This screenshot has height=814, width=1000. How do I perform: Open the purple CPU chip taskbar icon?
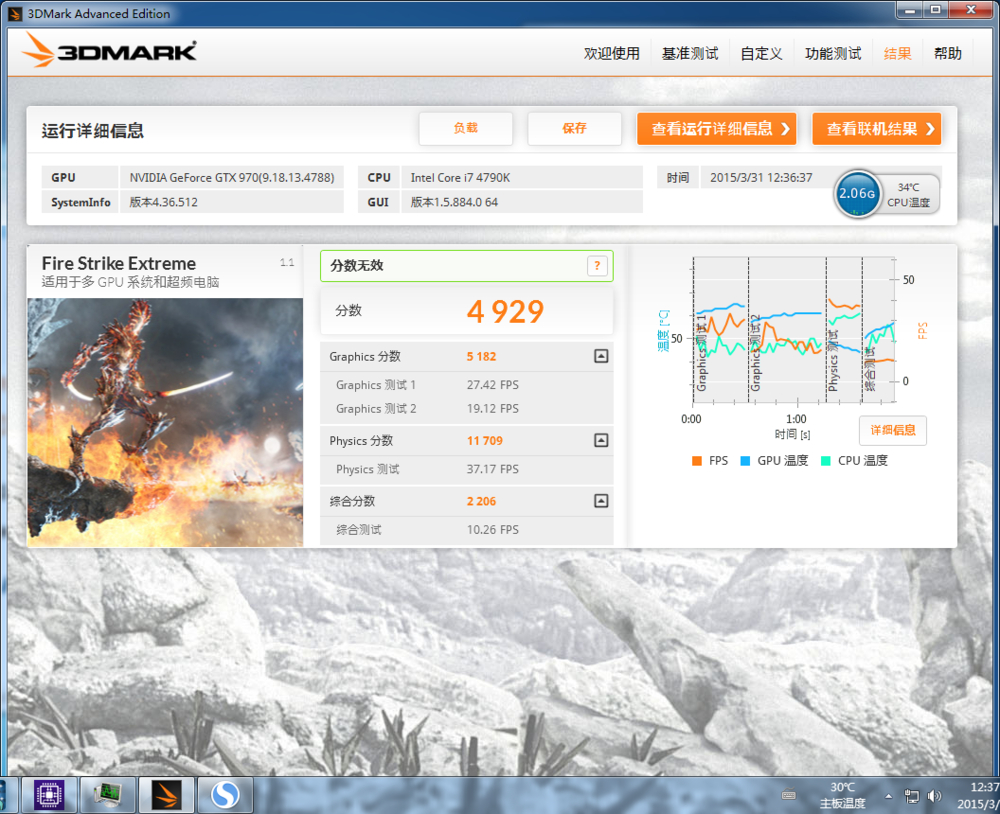49,795
